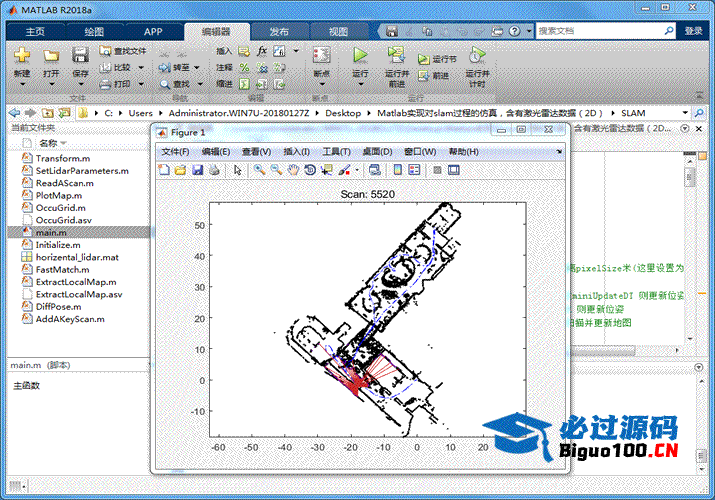Select Figure 1 zoom out tool
Image resolution: width=715 pixels, height=500 pixels.
point(276,170)
